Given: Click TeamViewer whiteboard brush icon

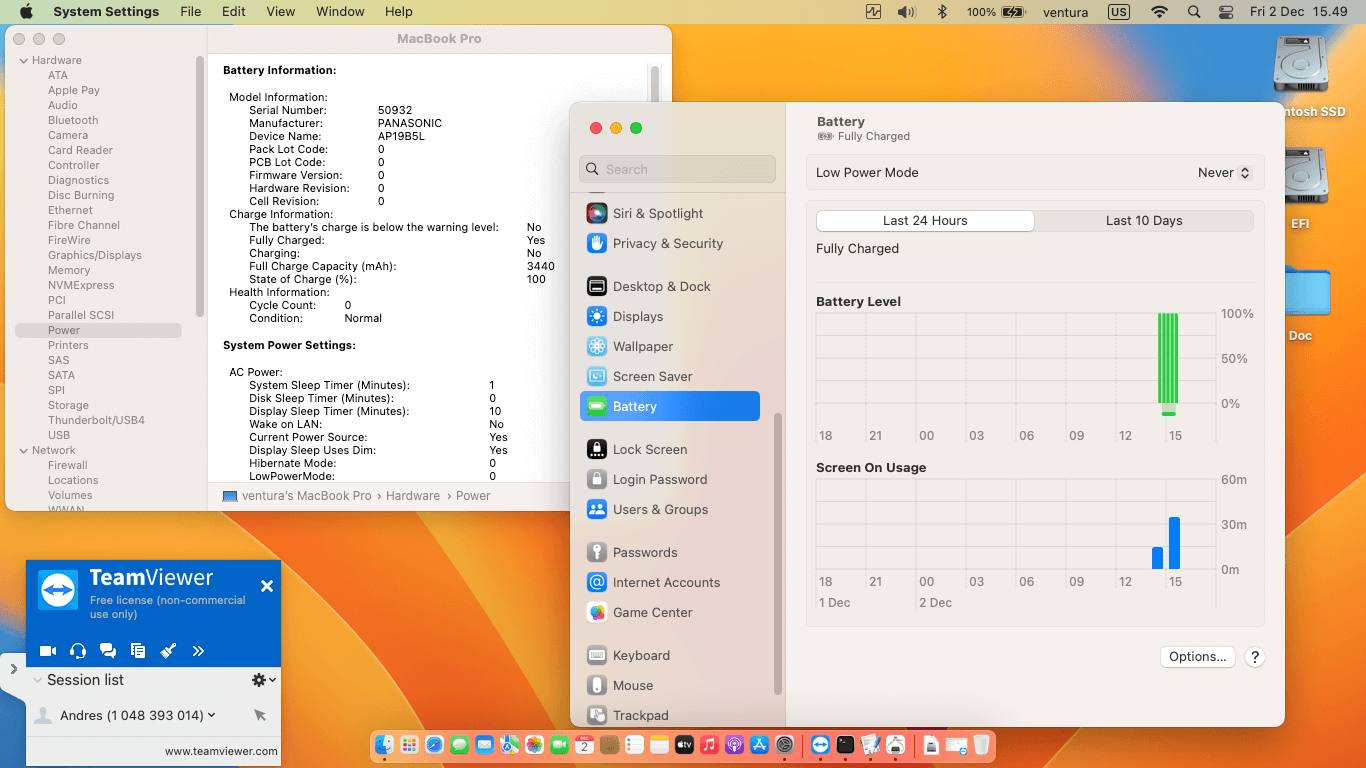Looking at the screenshot, I should pos(168,651).
